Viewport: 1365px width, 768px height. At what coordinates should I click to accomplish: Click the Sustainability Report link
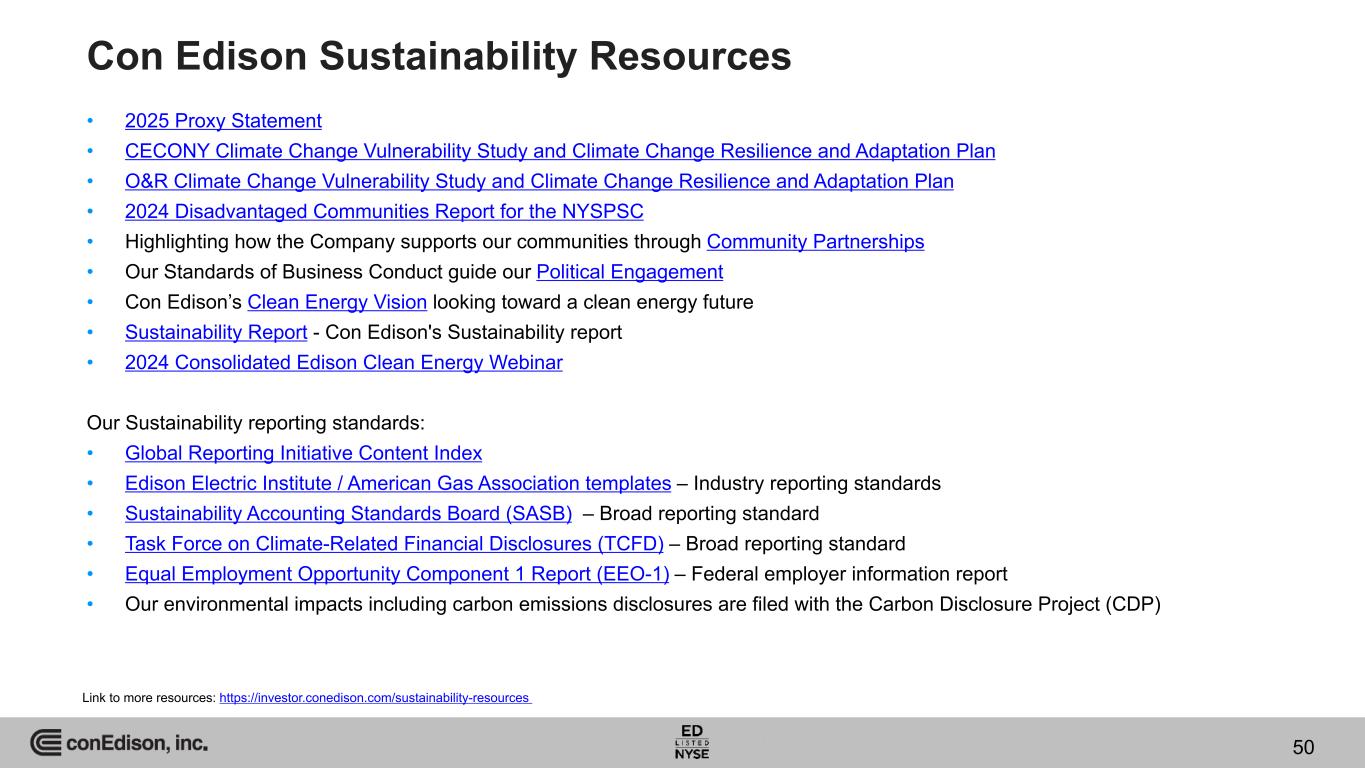[215, 332]
